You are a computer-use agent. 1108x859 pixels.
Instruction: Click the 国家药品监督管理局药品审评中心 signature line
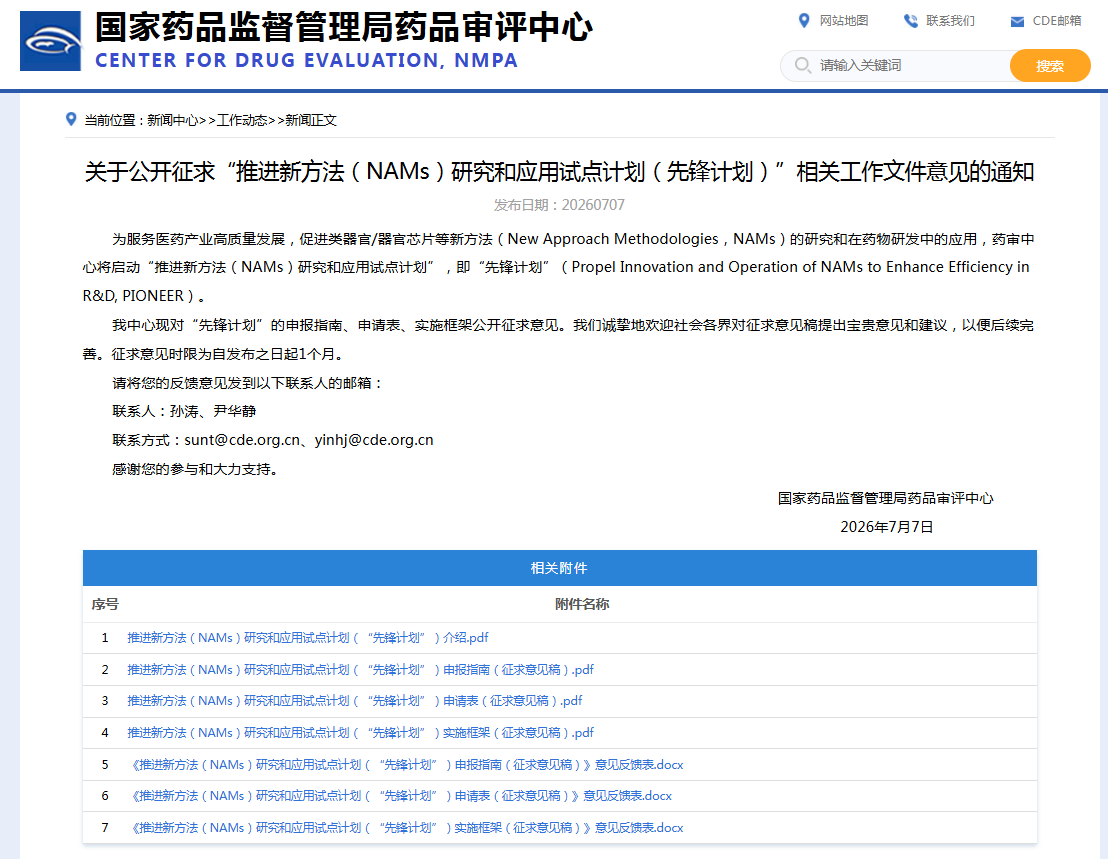[885, 498]
